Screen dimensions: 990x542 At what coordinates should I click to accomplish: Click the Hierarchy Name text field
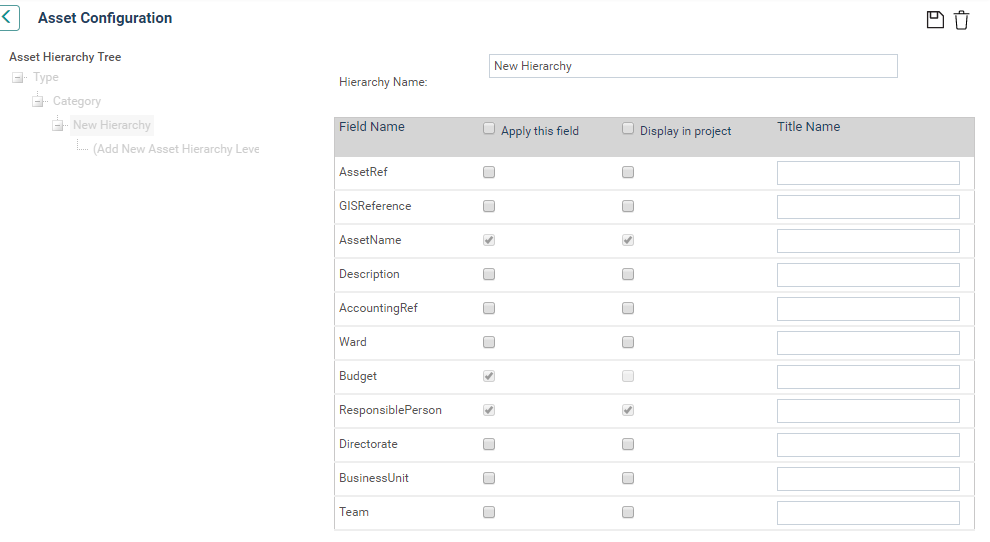click(x=693, y=66)
